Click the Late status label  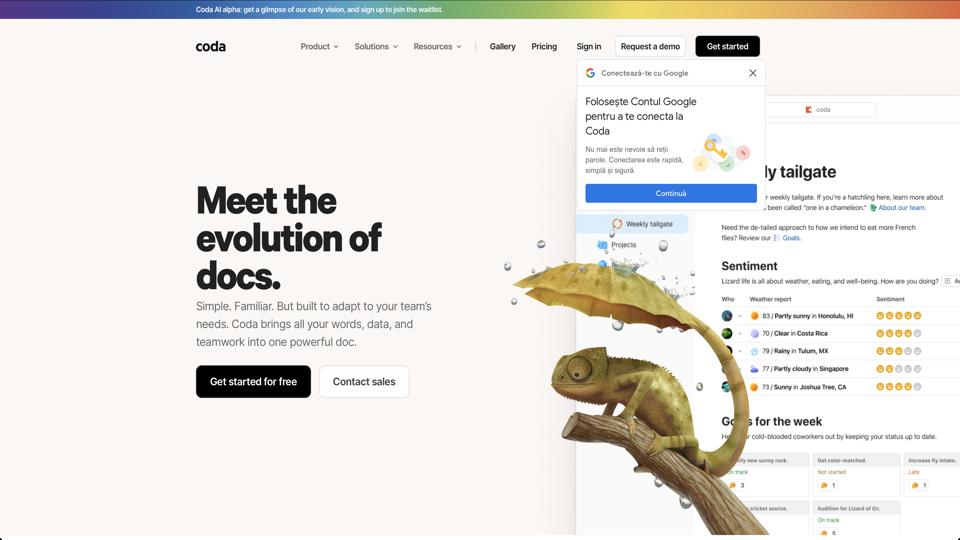tap(914, 472)
